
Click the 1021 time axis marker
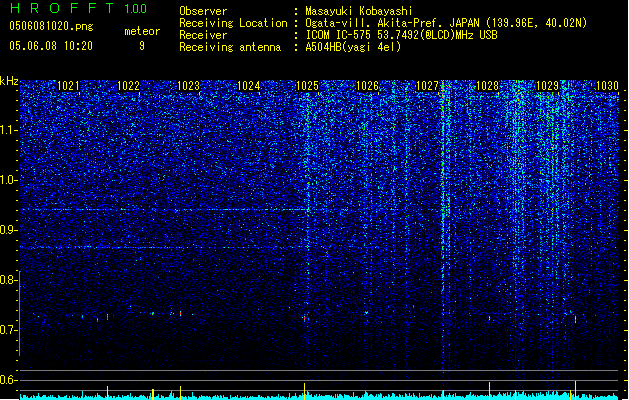click(x=68, y=86)
